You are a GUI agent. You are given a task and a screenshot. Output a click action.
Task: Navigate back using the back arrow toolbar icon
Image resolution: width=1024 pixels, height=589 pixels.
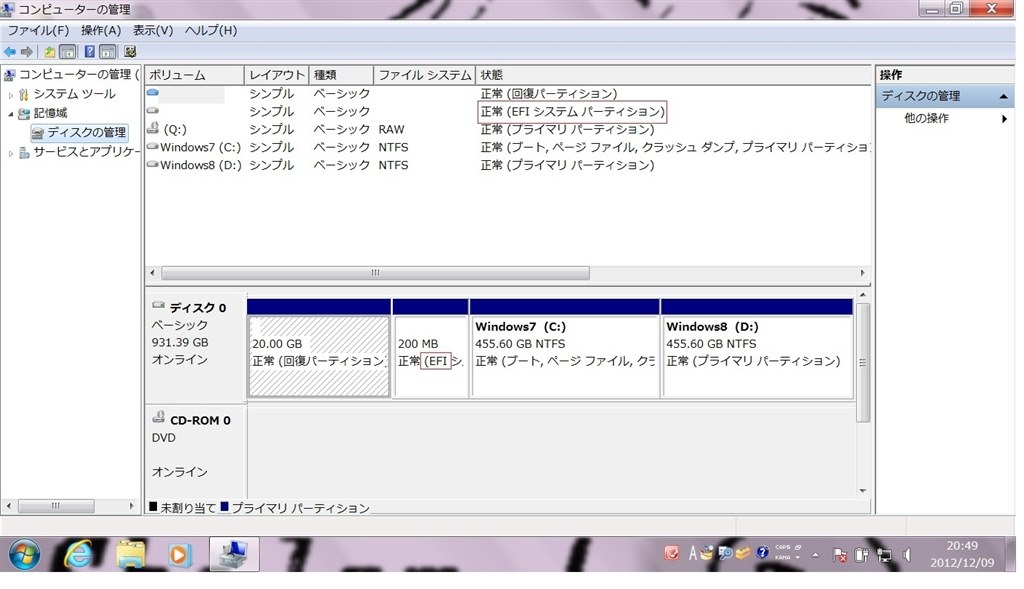[x=11, y=51]
